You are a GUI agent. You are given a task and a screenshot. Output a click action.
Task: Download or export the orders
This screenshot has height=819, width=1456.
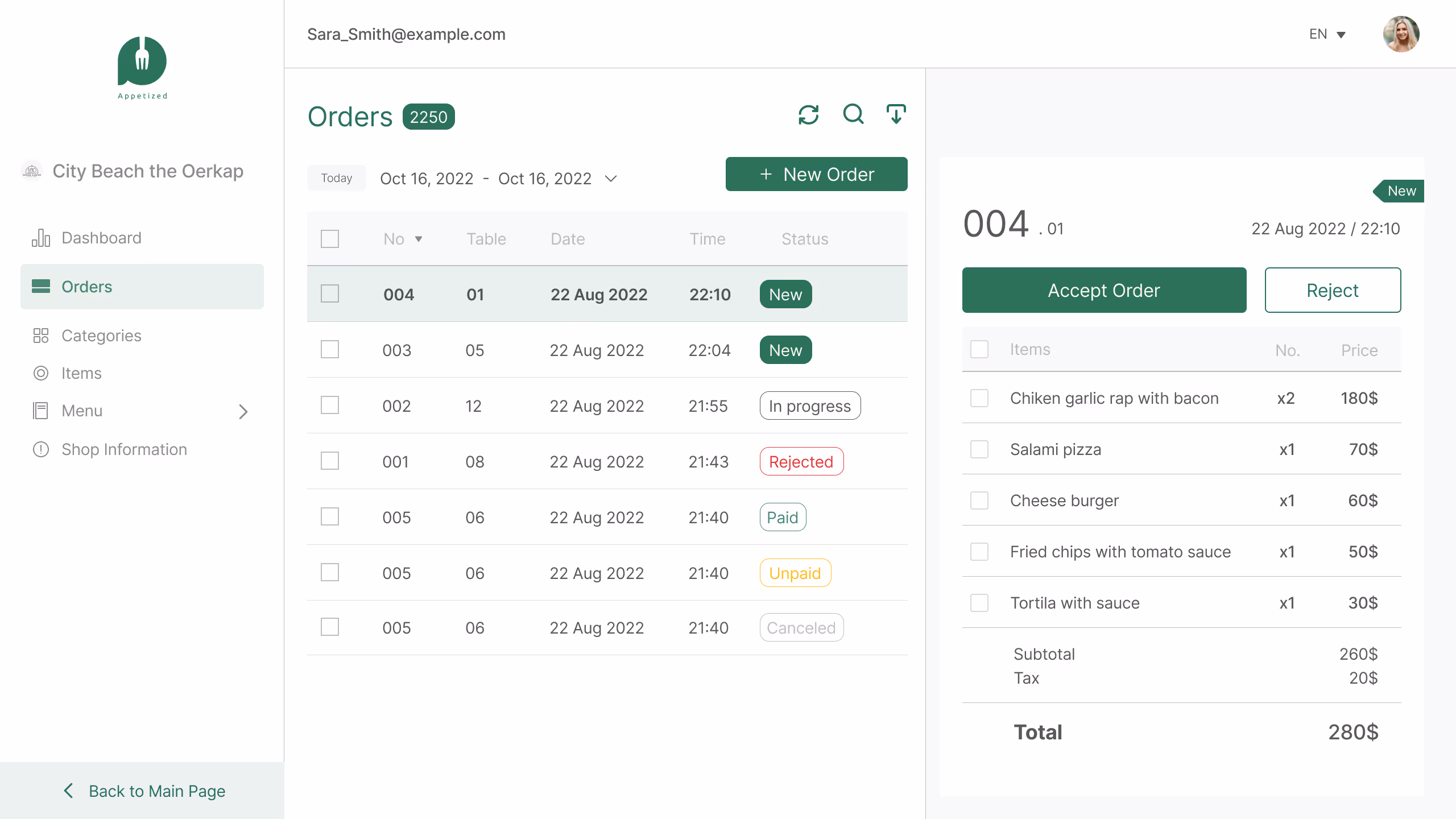896,114
